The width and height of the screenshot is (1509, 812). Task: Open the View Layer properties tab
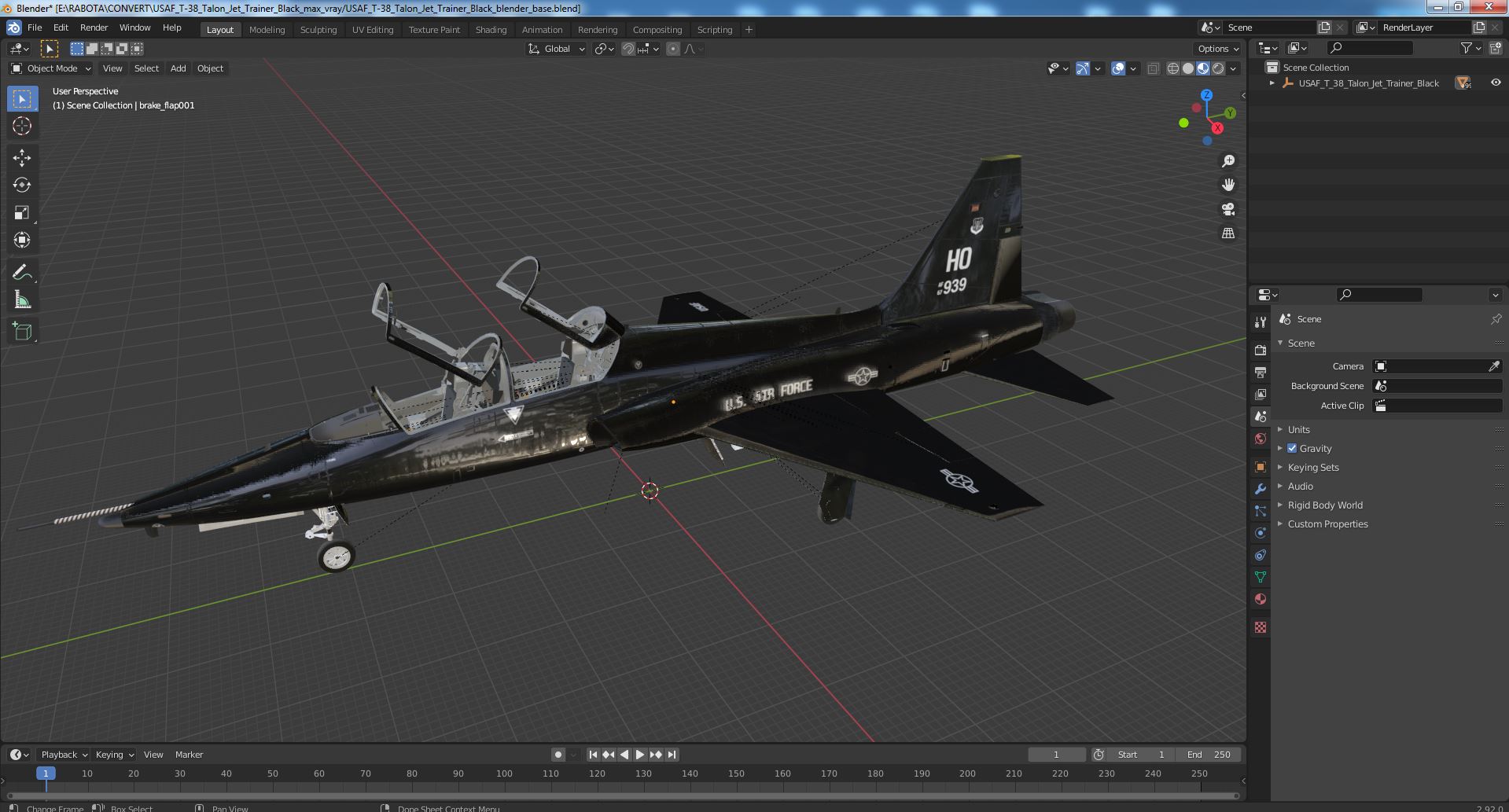click(x=1261, y=394)
